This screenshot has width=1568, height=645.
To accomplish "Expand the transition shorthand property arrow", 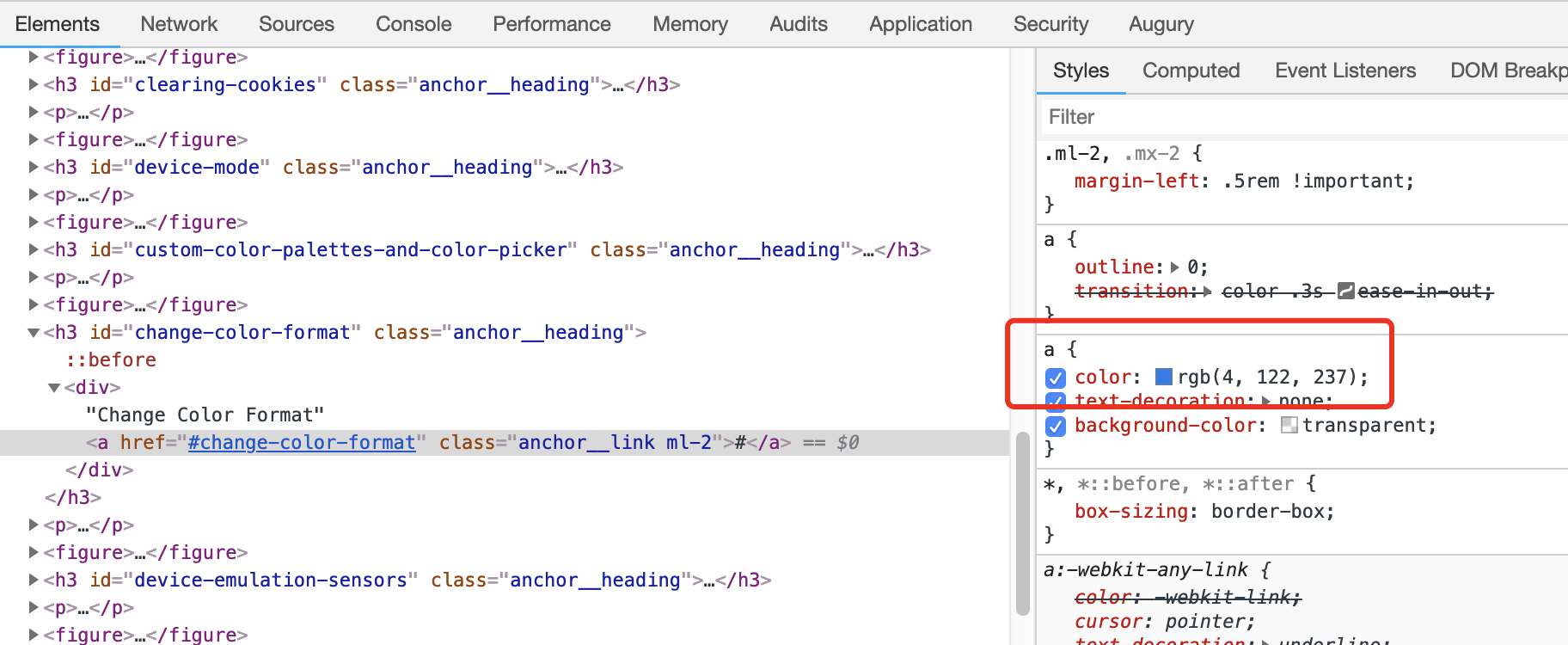I will pos(1208,292).
